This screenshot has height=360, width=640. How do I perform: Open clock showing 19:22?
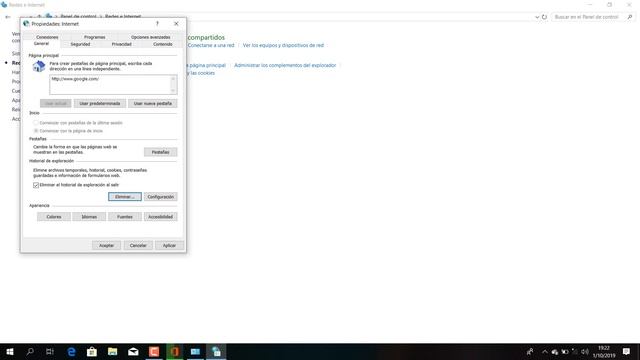coord(604,351)
